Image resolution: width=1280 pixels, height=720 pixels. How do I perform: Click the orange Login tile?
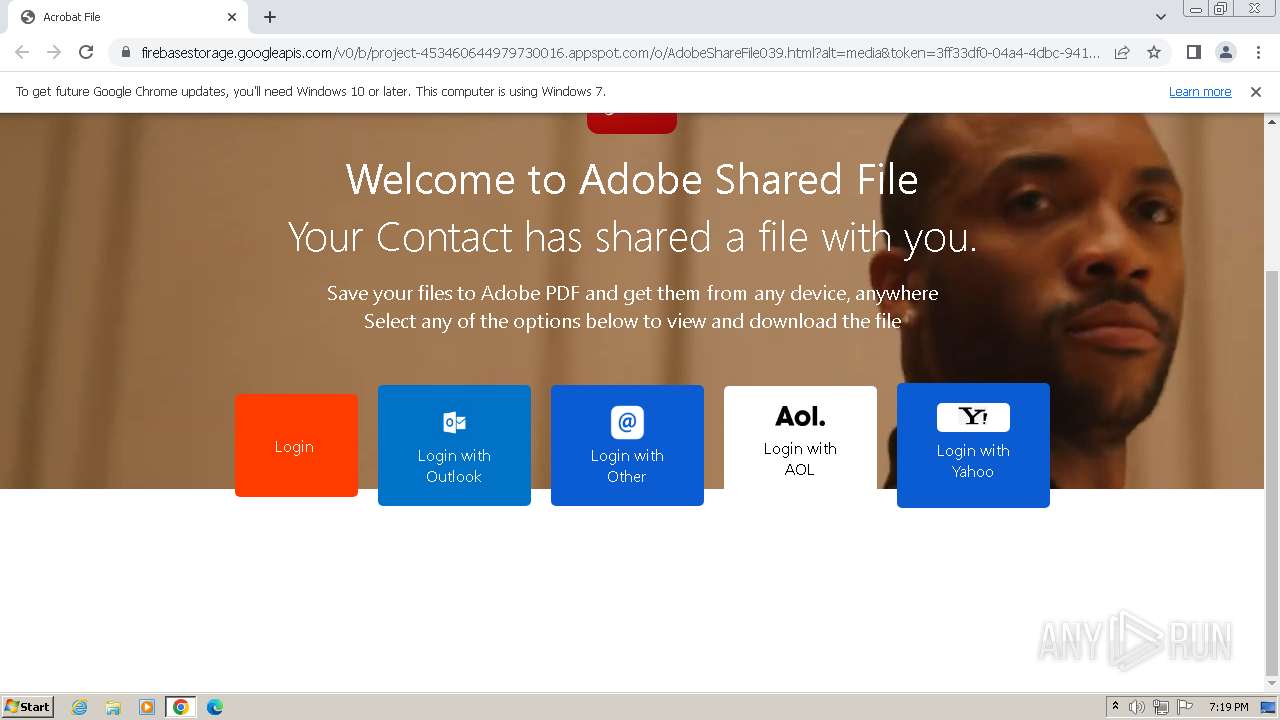[x=296, y=445]
